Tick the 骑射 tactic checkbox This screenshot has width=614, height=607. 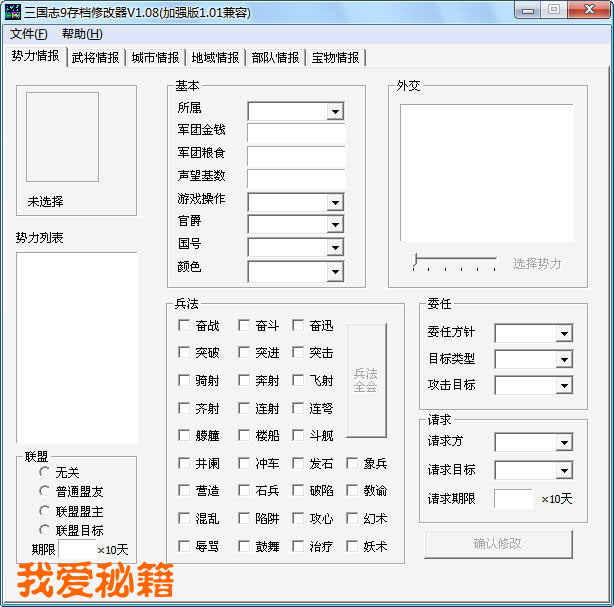click(x=184, y=380)
